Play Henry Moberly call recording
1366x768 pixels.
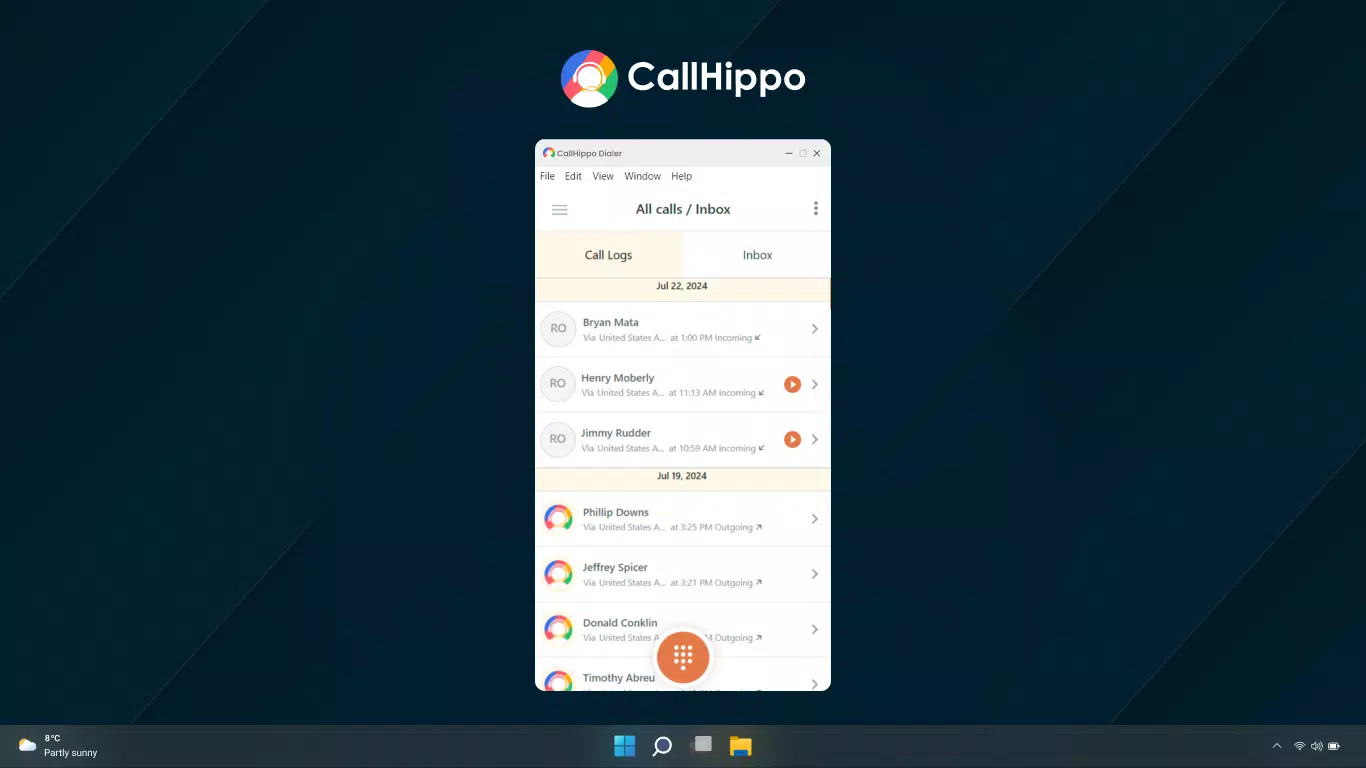coord(792,384)
